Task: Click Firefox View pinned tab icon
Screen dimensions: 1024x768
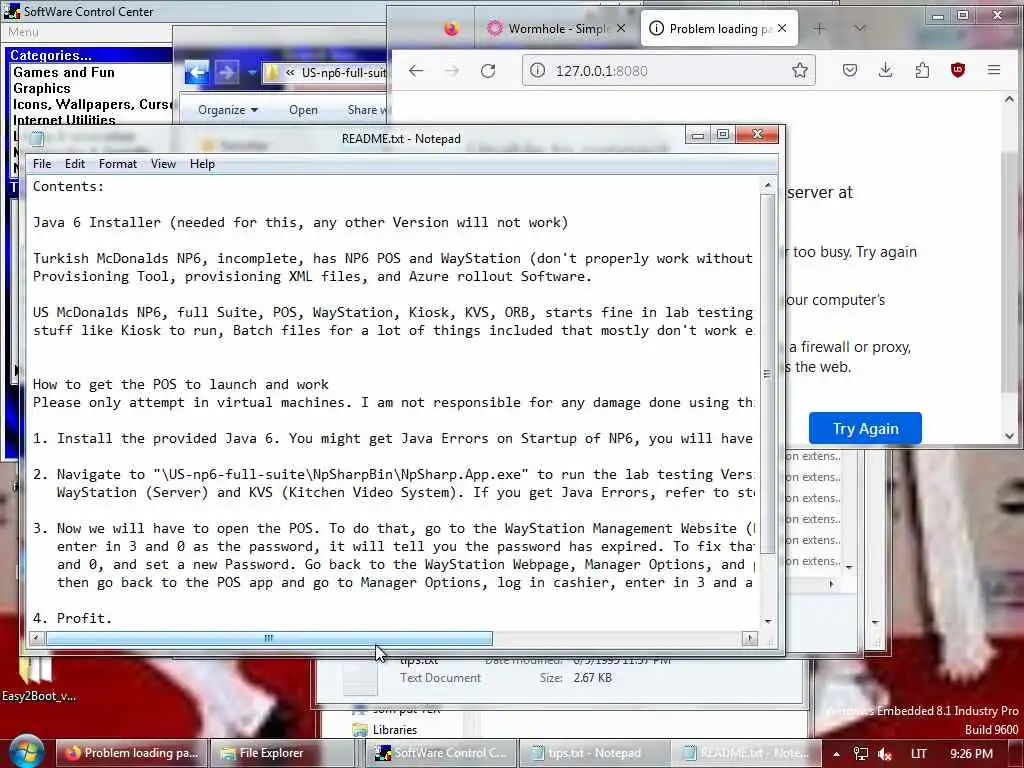Action: coord(451,29)
